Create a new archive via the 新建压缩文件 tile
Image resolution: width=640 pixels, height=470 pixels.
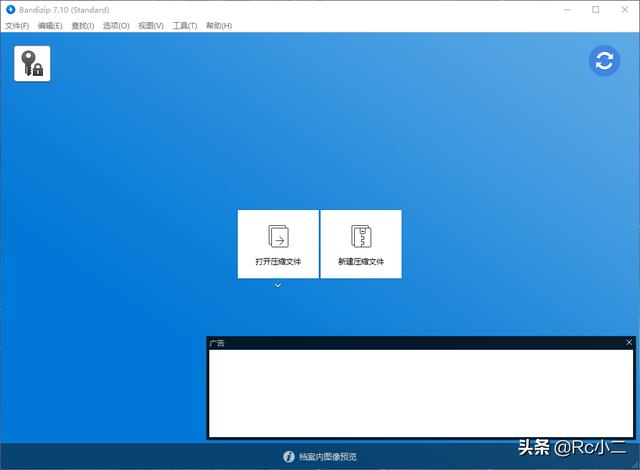click(361, 244)
